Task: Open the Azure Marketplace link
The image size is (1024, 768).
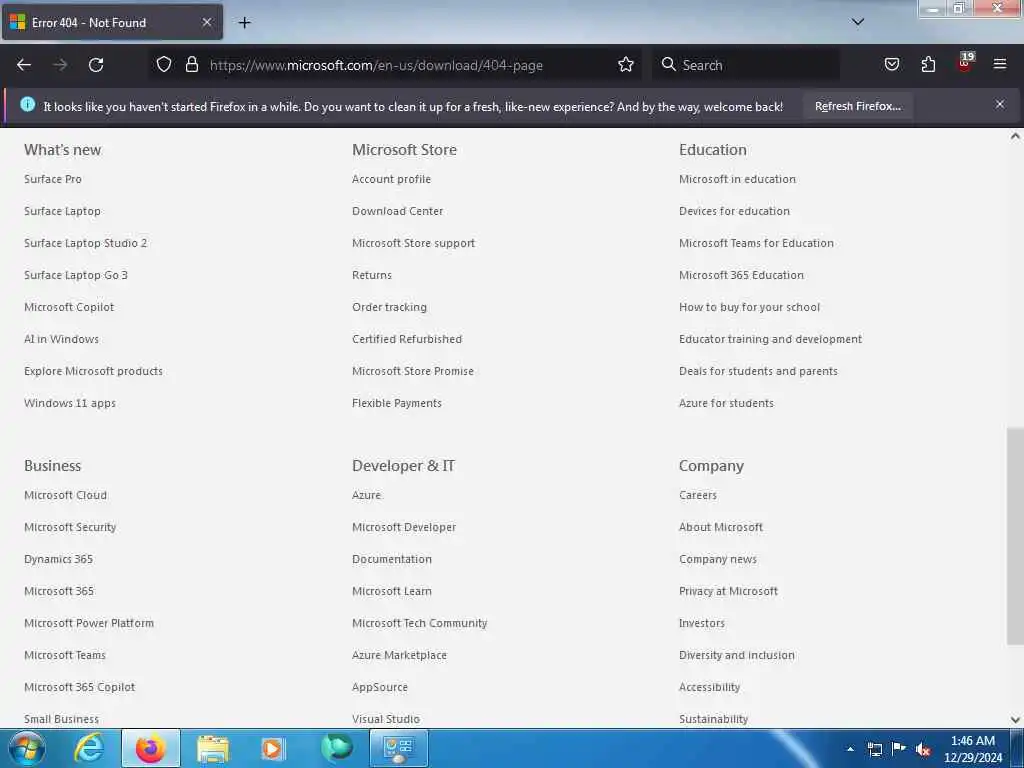Action: click(x=400, y=655)
